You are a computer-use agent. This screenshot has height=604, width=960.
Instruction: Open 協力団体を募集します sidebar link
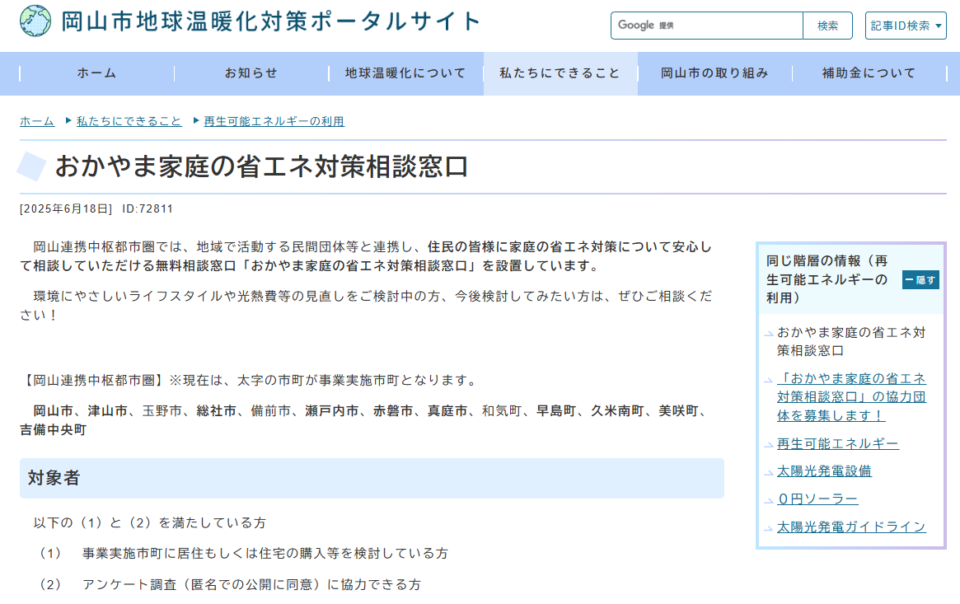tap(851, 397)
